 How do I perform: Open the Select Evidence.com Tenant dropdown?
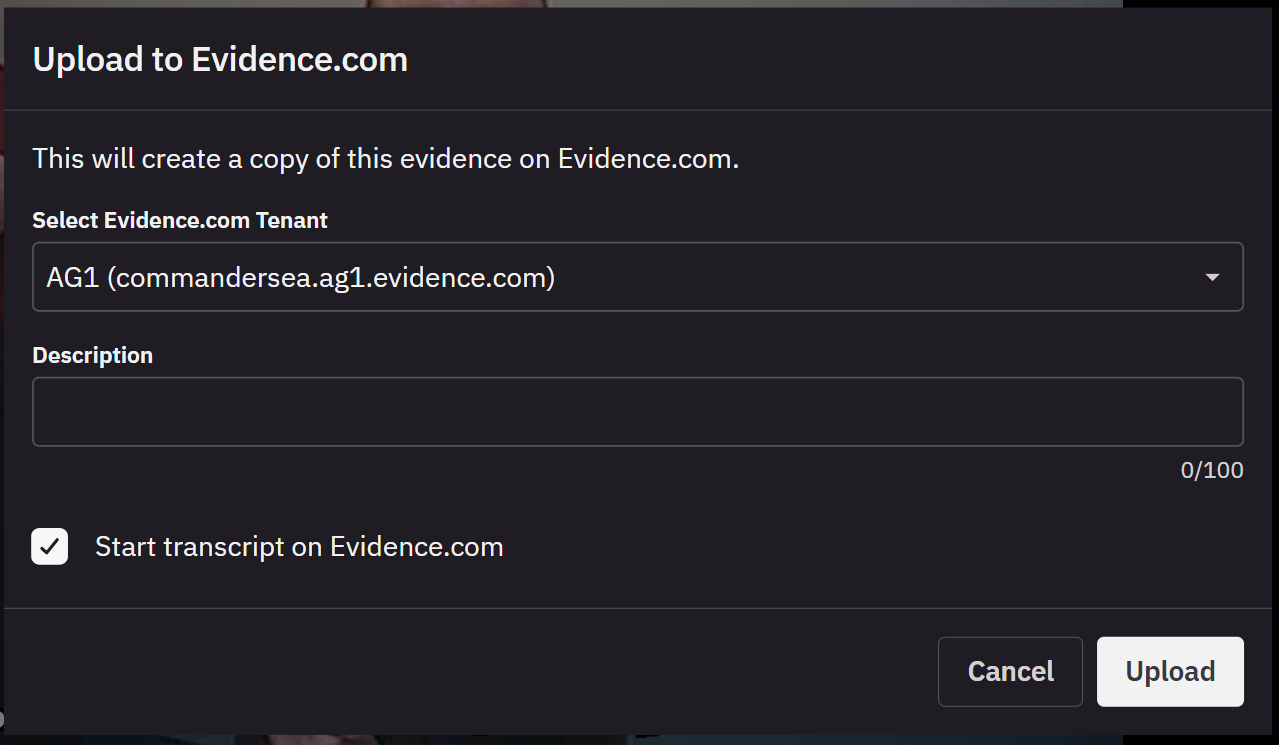[638, 277]
